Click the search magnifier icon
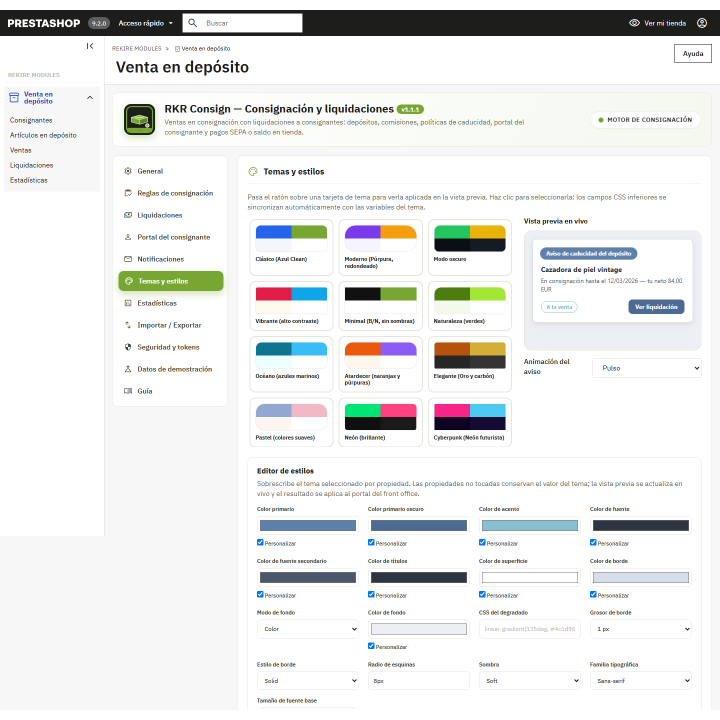The width and height of the screenshot is (720, 720). tap(192, 23)
